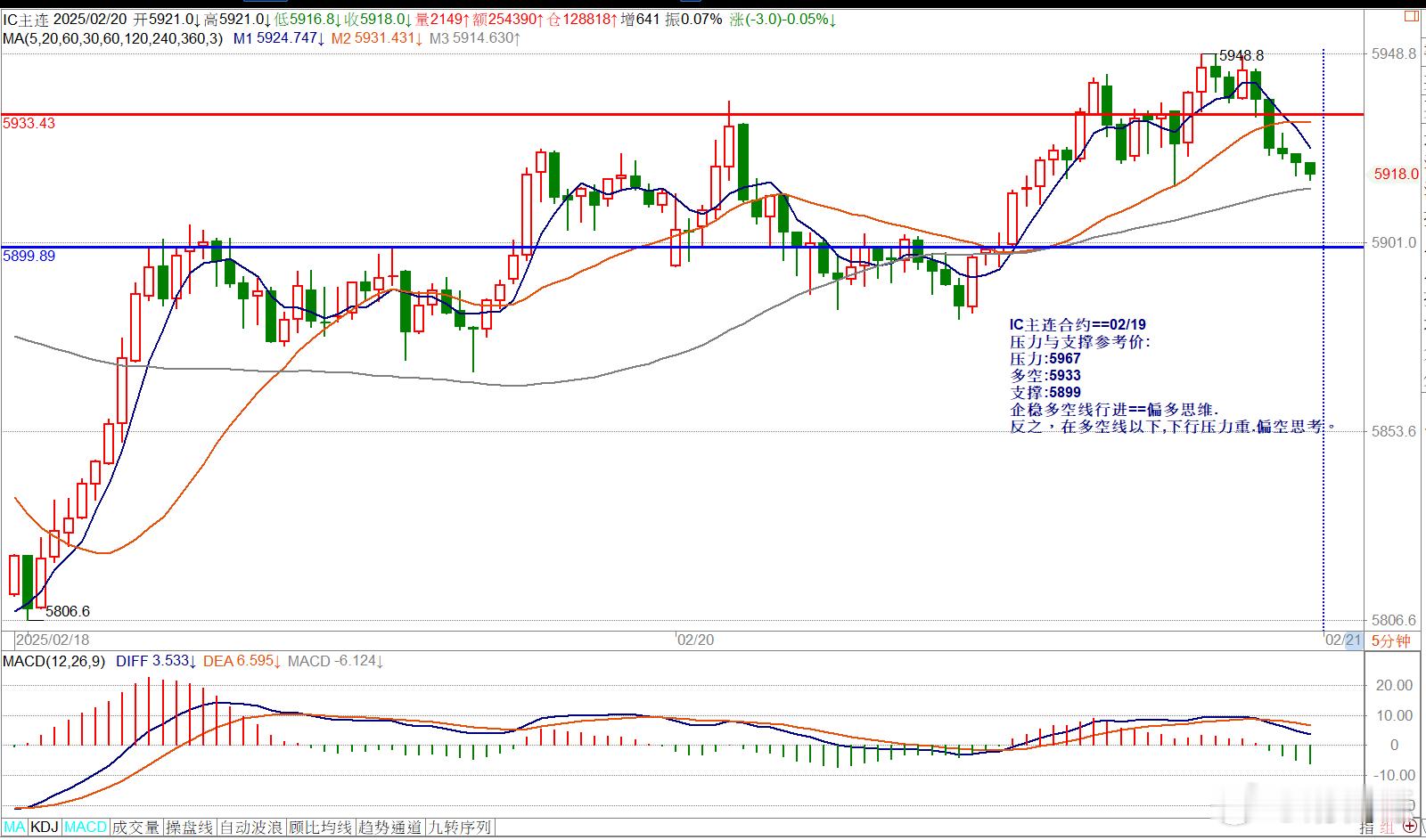Click the IC主连 contract name in header
This screenshot has height=840, width=1426.
pyautogui.click(x=26, y=19)
